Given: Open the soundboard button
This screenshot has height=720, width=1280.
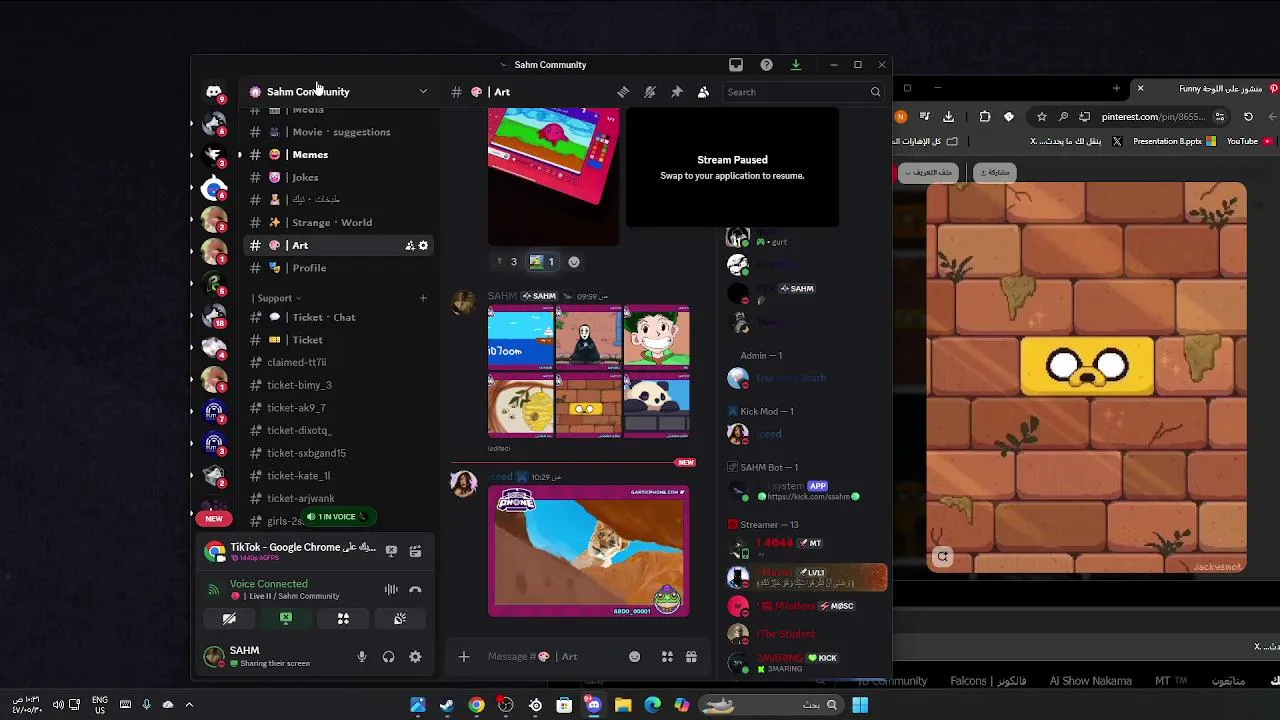Looking at the screenshot, I should pos(400,619).
